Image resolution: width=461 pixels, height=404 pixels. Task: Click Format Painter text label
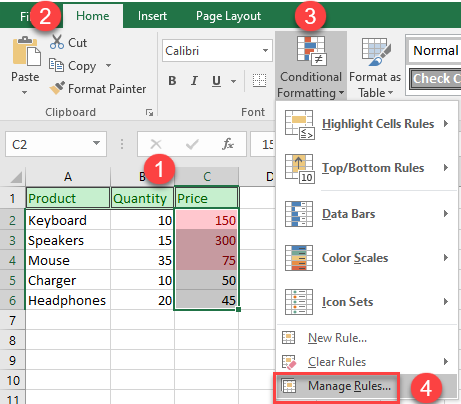point(107,89)
